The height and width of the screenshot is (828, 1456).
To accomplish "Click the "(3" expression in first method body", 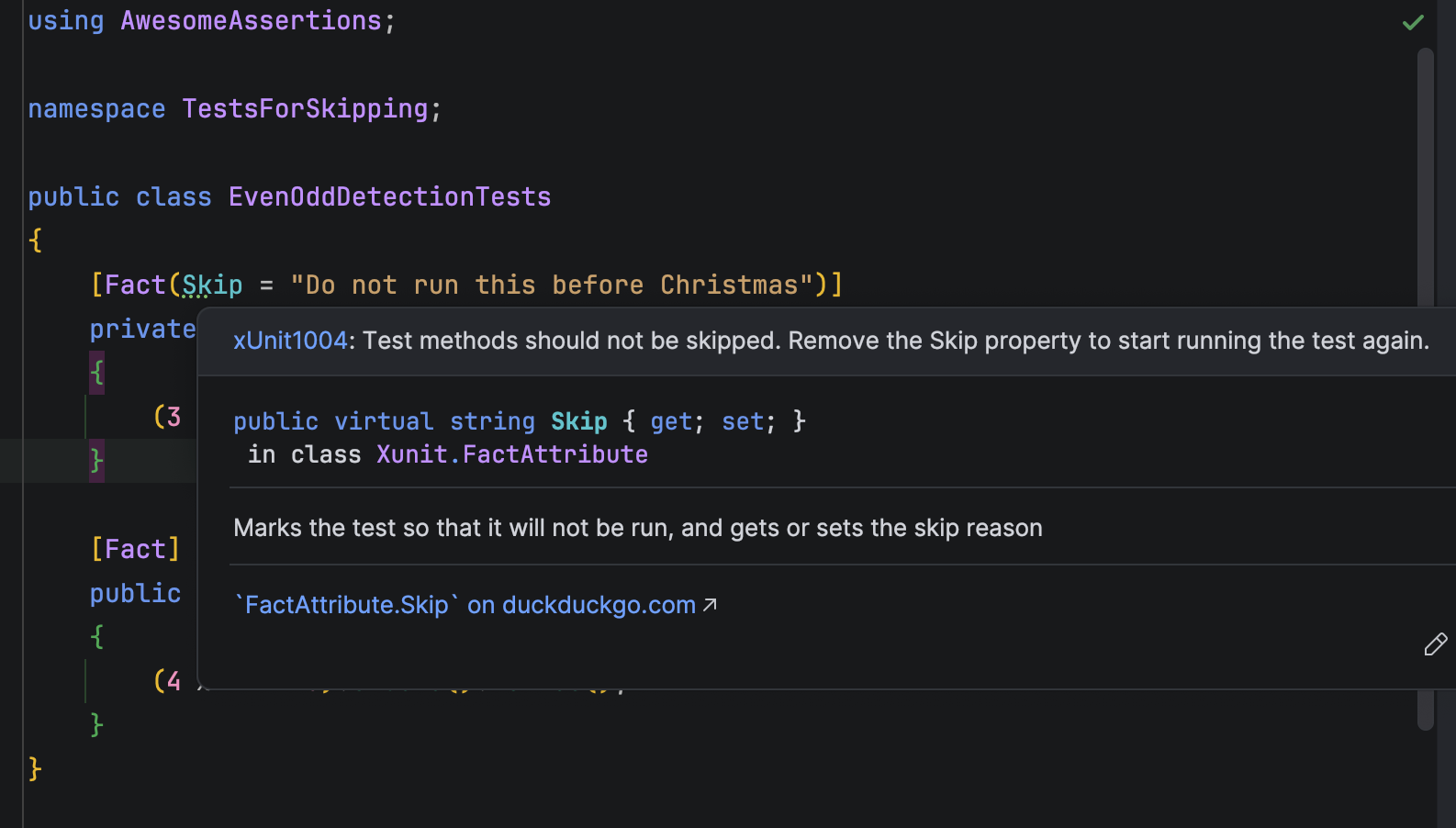I will pos(167,418).
